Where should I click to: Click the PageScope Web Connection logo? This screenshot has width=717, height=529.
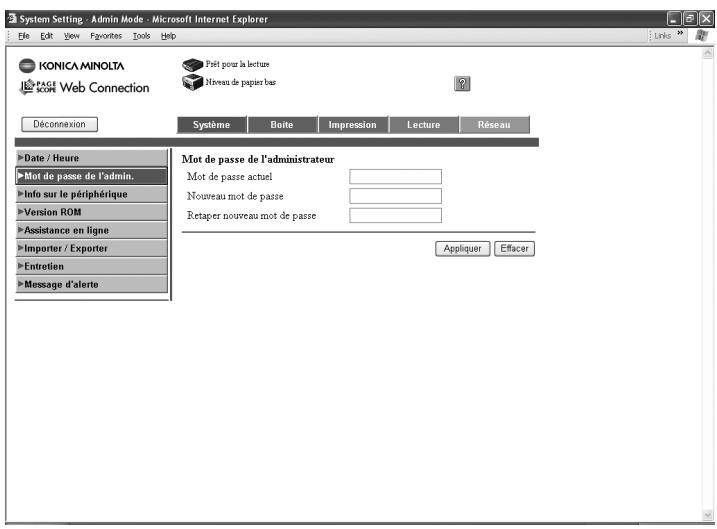click(x=84, y=87)
